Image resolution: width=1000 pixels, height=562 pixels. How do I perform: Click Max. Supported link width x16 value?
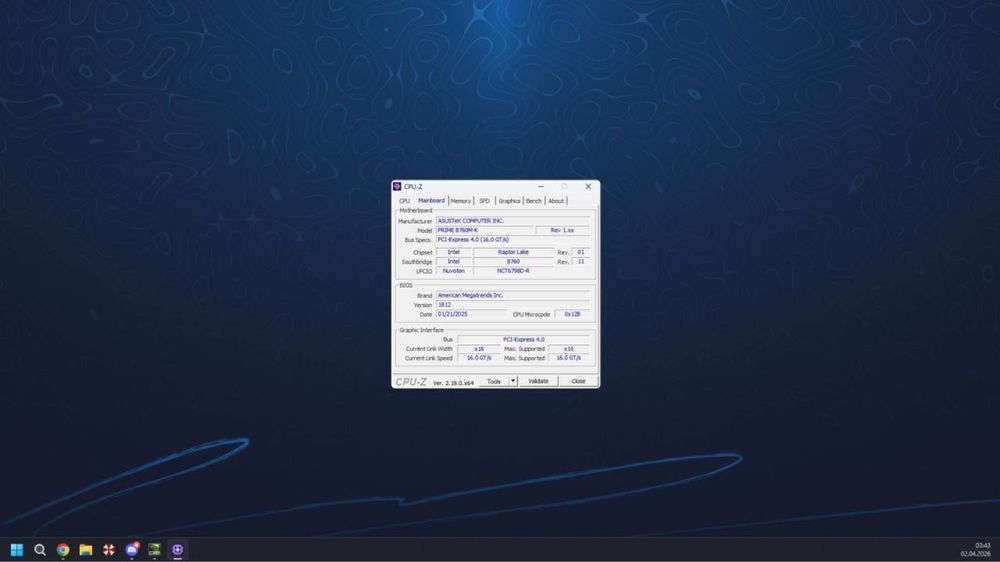(x=569, y=349)
